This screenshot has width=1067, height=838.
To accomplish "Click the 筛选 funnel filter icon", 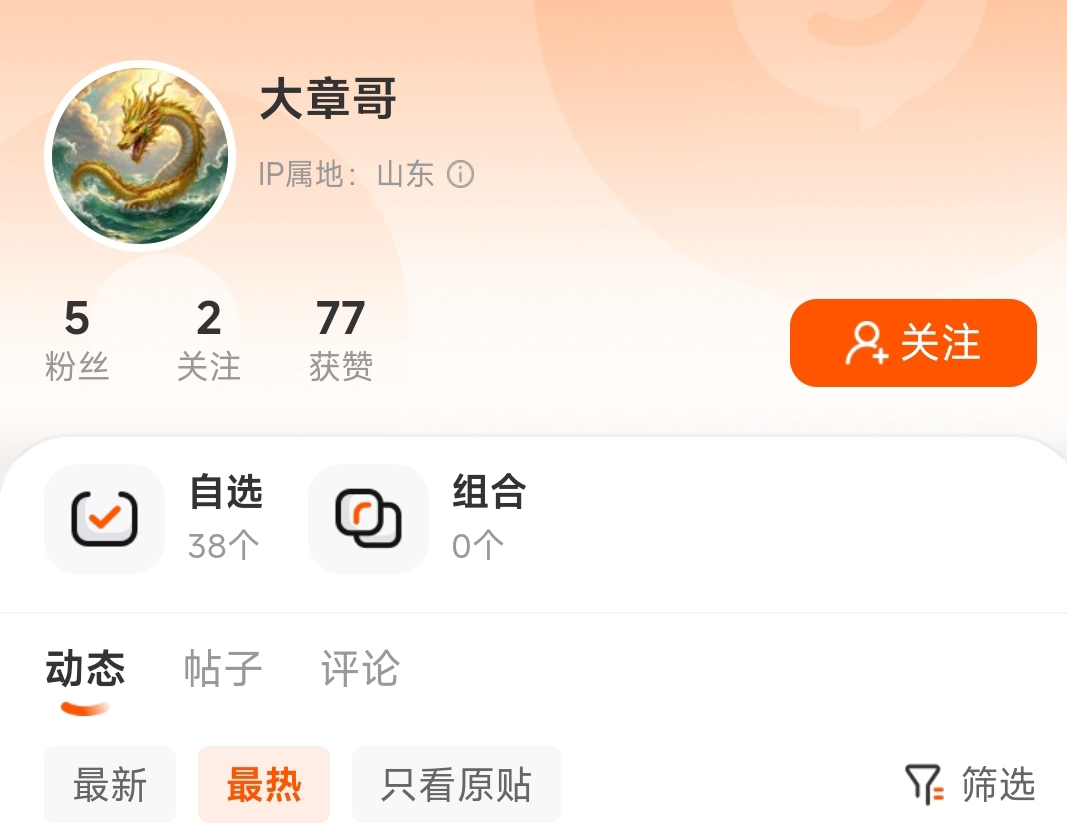I will [x=924, y=784].
